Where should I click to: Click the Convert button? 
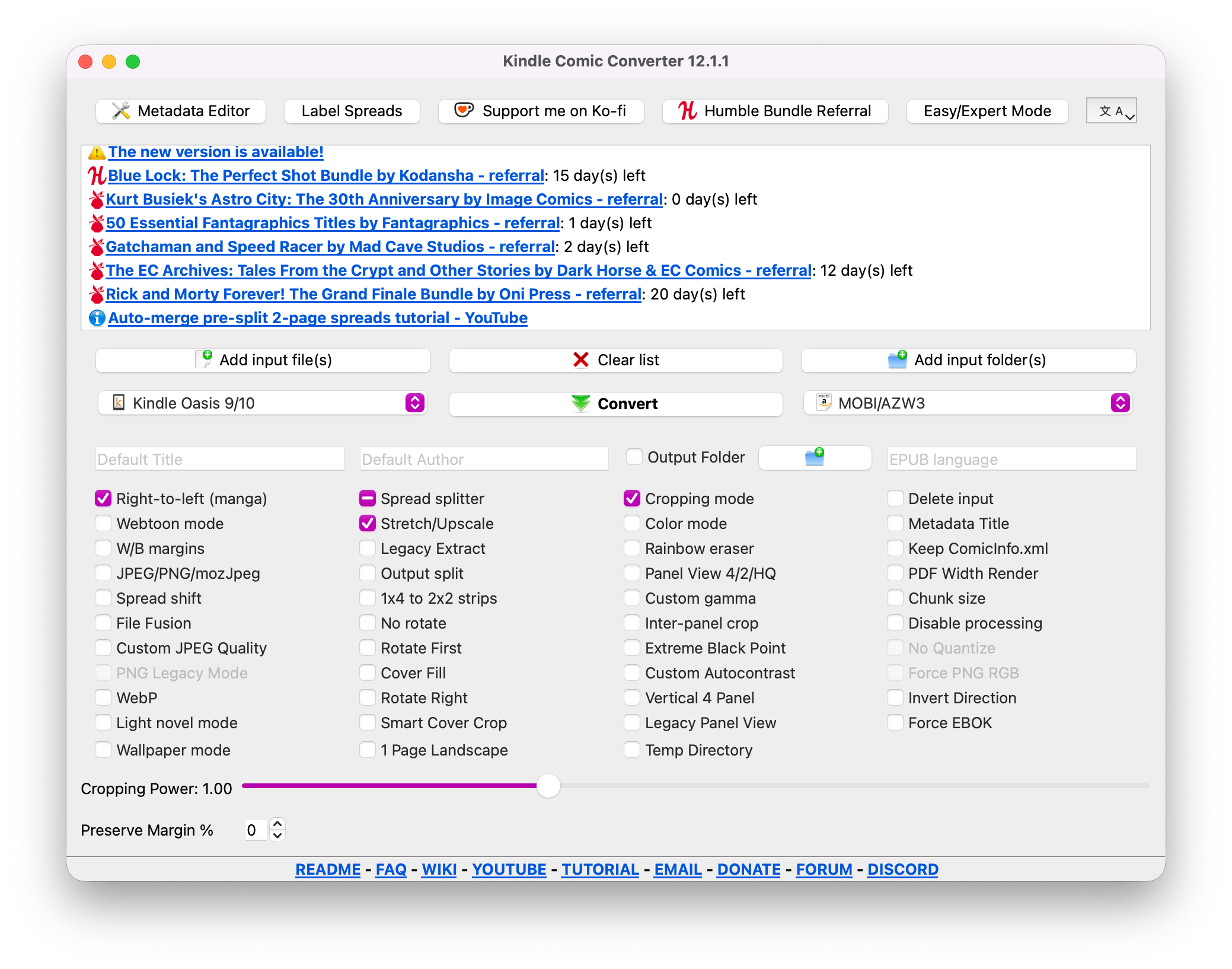point(616,404)
